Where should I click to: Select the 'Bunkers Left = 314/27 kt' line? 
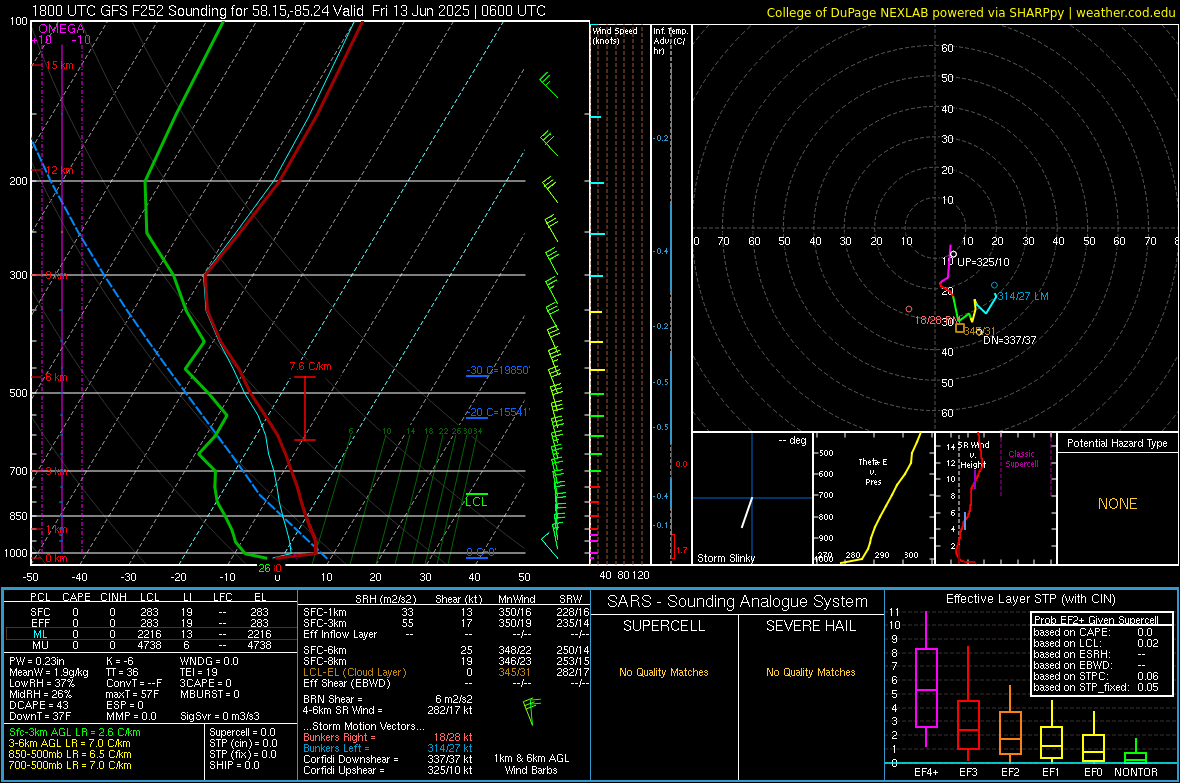tap(388, 748)
